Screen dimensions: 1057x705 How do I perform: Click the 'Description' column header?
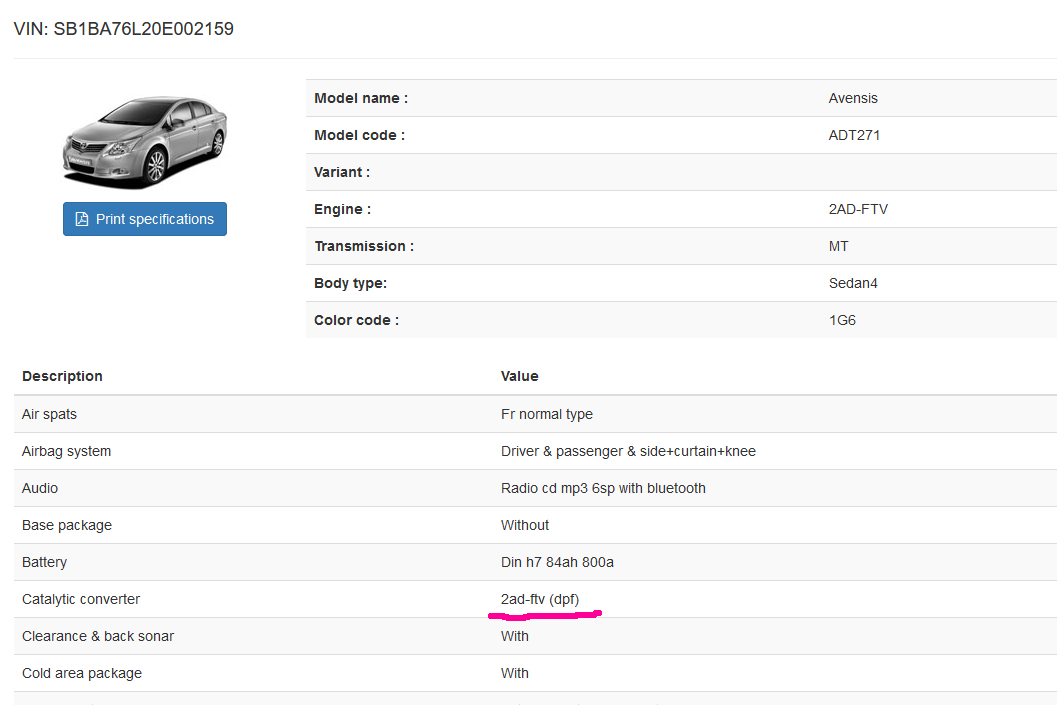tap(62, 376)
